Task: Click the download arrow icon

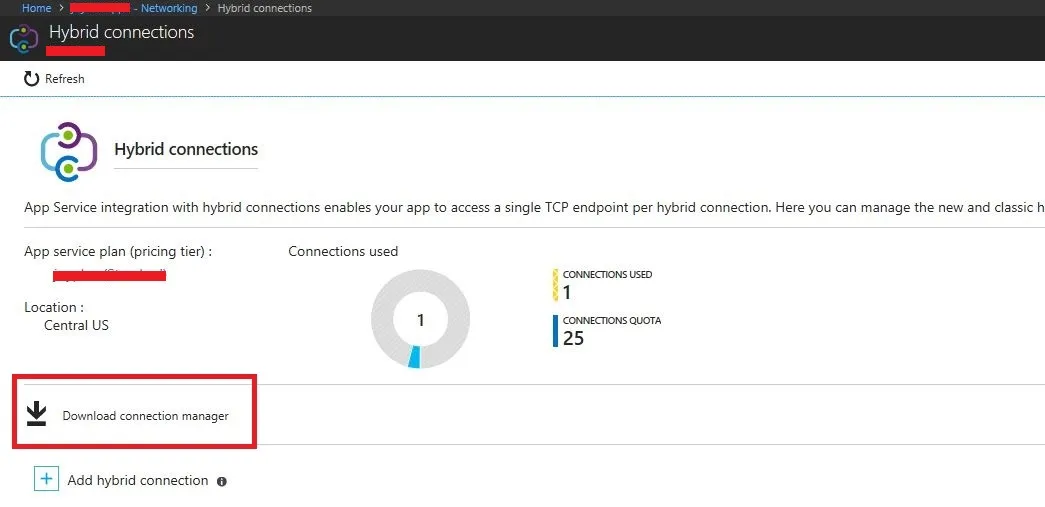Action: coord(37,414)
